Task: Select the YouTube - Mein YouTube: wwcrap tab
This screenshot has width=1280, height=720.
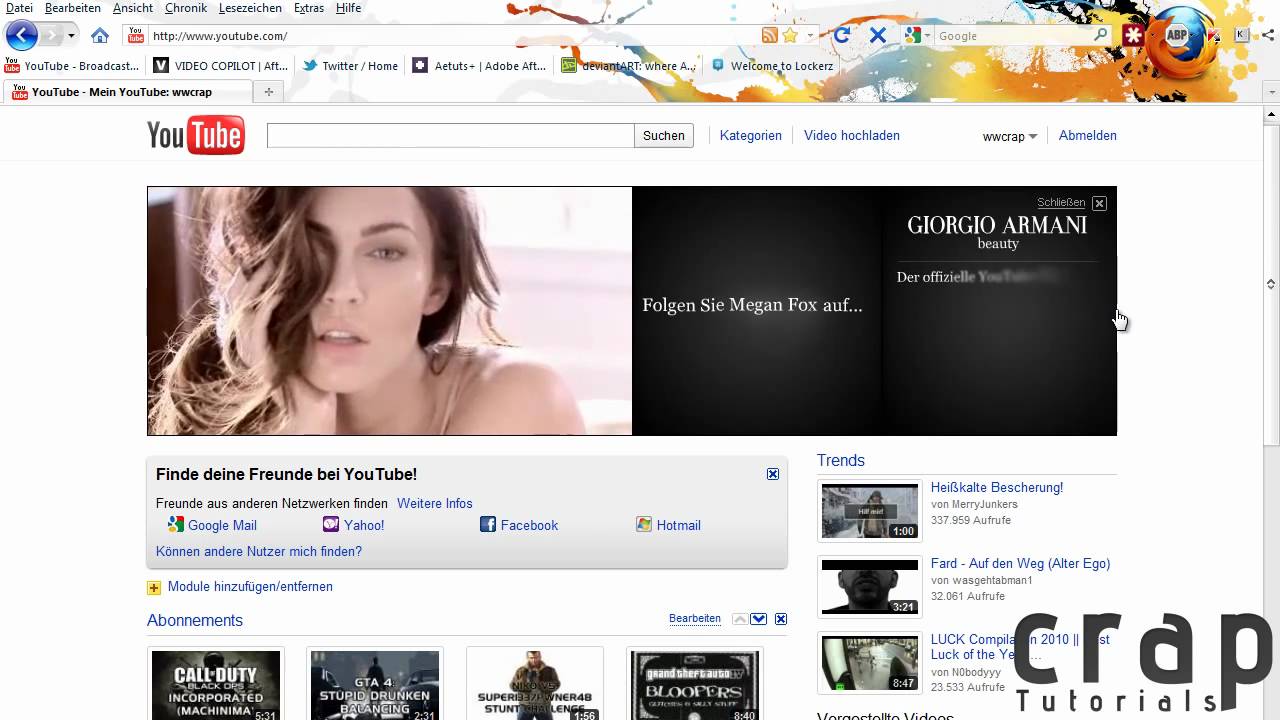Action: pyautogui.click(x=128, y=92)
